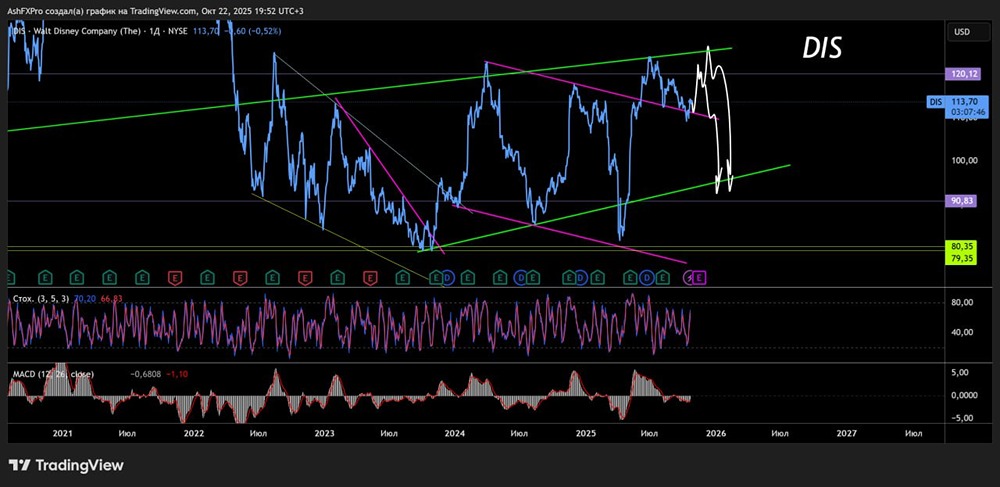
Task: Click the symbol title Walt Disney Company (The)
Action: 88,30
